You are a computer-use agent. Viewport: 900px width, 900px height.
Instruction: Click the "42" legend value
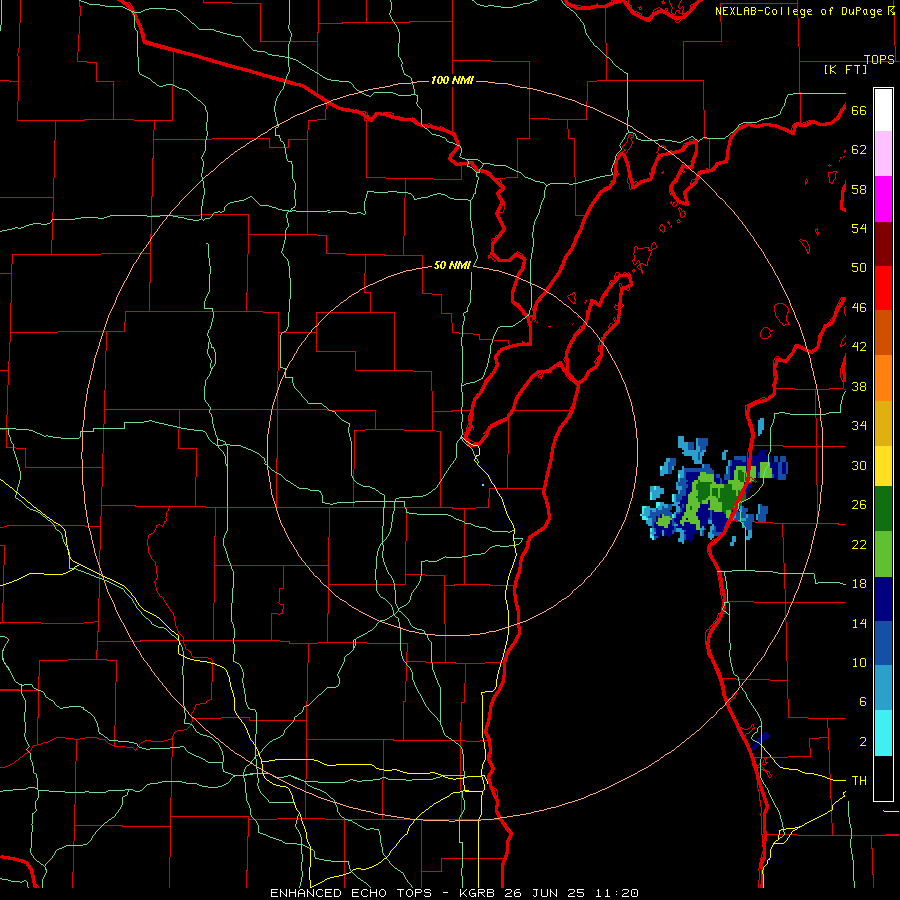[x=859, y=347]
